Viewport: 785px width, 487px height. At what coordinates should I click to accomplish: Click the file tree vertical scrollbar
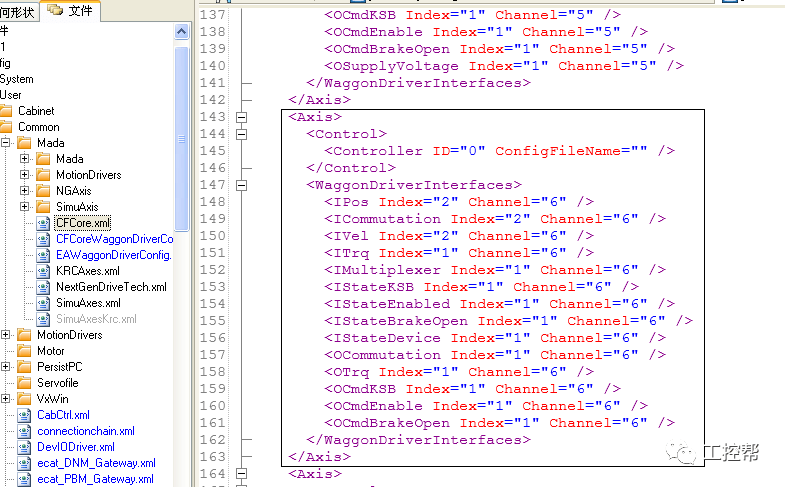click(181, 130)
